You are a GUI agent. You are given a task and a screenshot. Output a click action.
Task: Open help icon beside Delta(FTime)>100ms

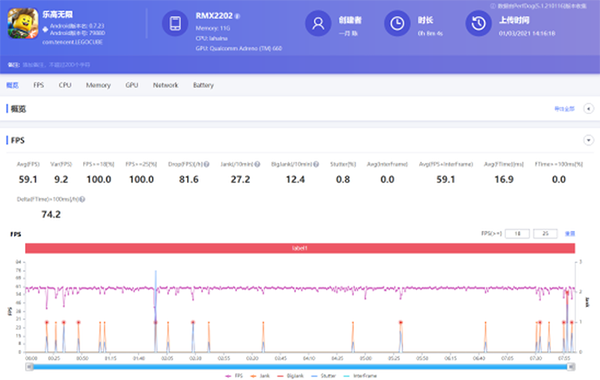pos(82,199)
